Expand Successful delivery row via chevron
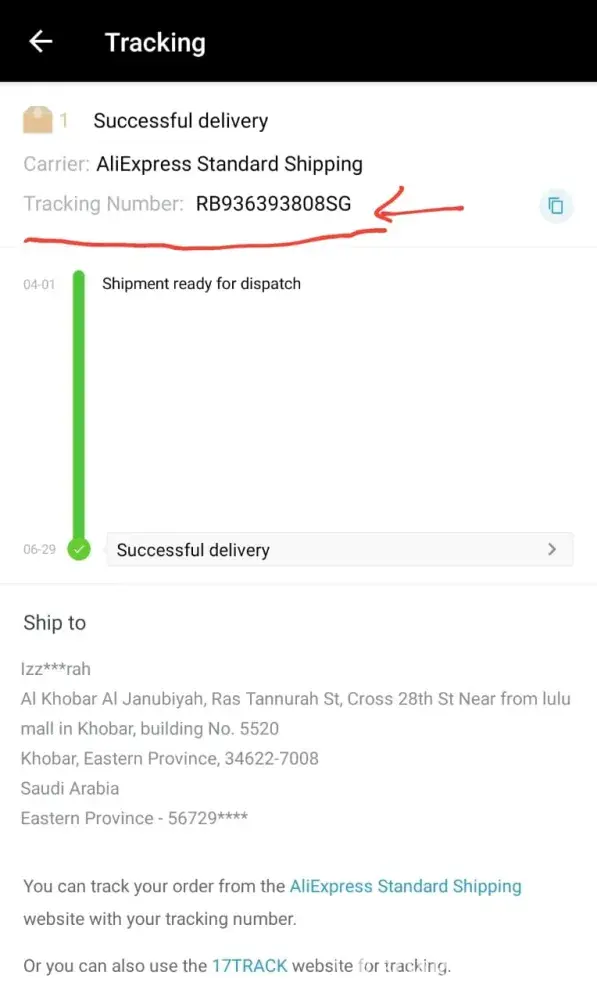 pyautogui.click(x=552, y=549)
